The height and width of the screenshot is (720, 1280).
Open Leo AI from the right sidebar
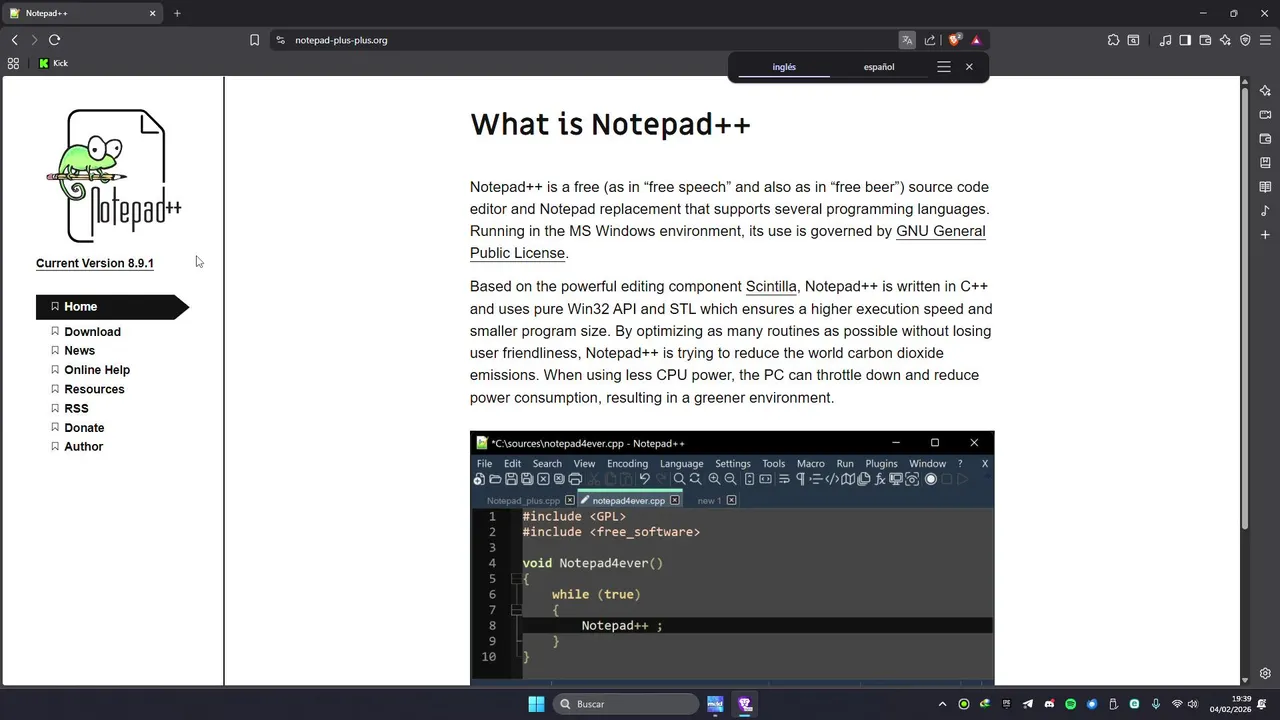click(x=1265, y=91)
